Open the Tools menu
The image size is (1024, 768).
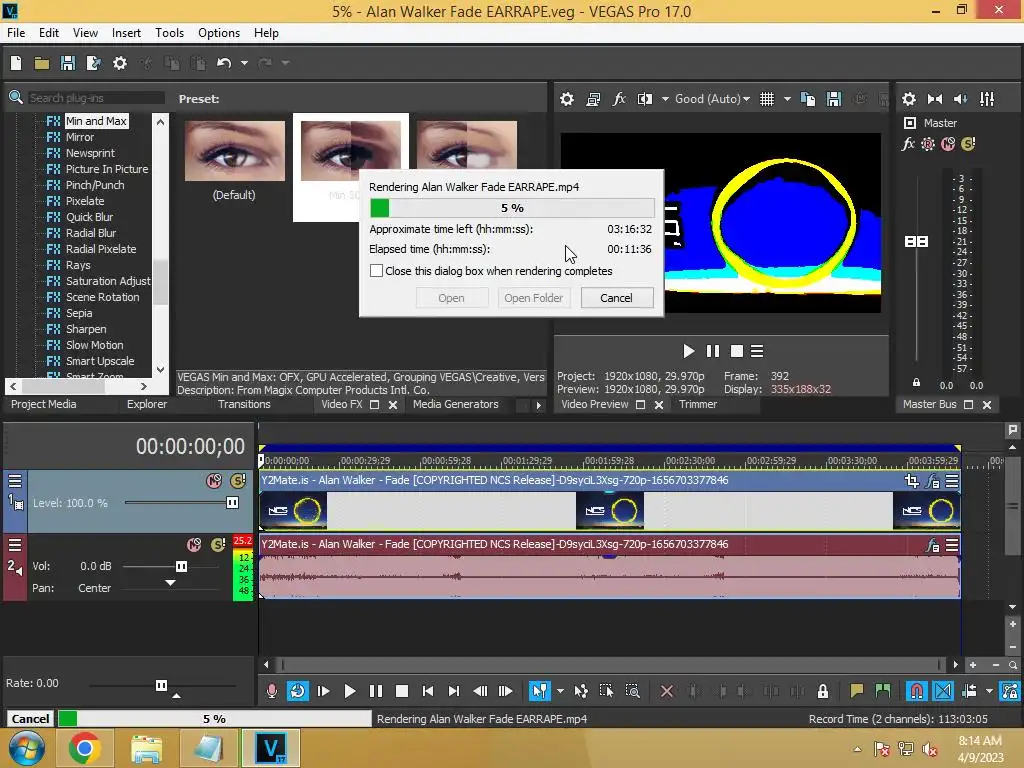pyautogui.click(x=169, y=33)
